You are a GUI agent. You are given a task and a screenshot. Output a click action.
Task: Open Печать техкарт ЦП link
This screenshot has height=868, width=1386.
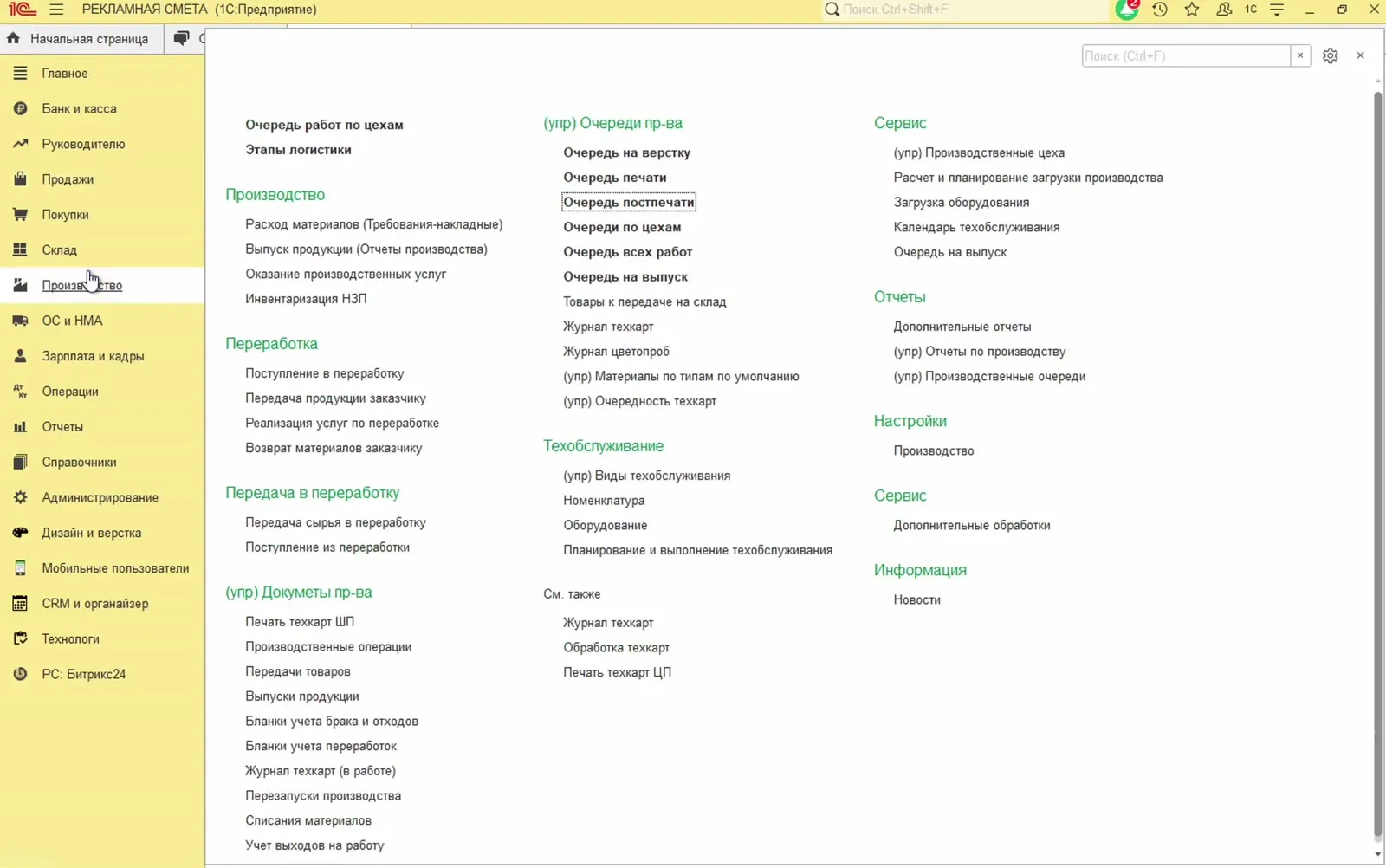[x=617, y=672]
